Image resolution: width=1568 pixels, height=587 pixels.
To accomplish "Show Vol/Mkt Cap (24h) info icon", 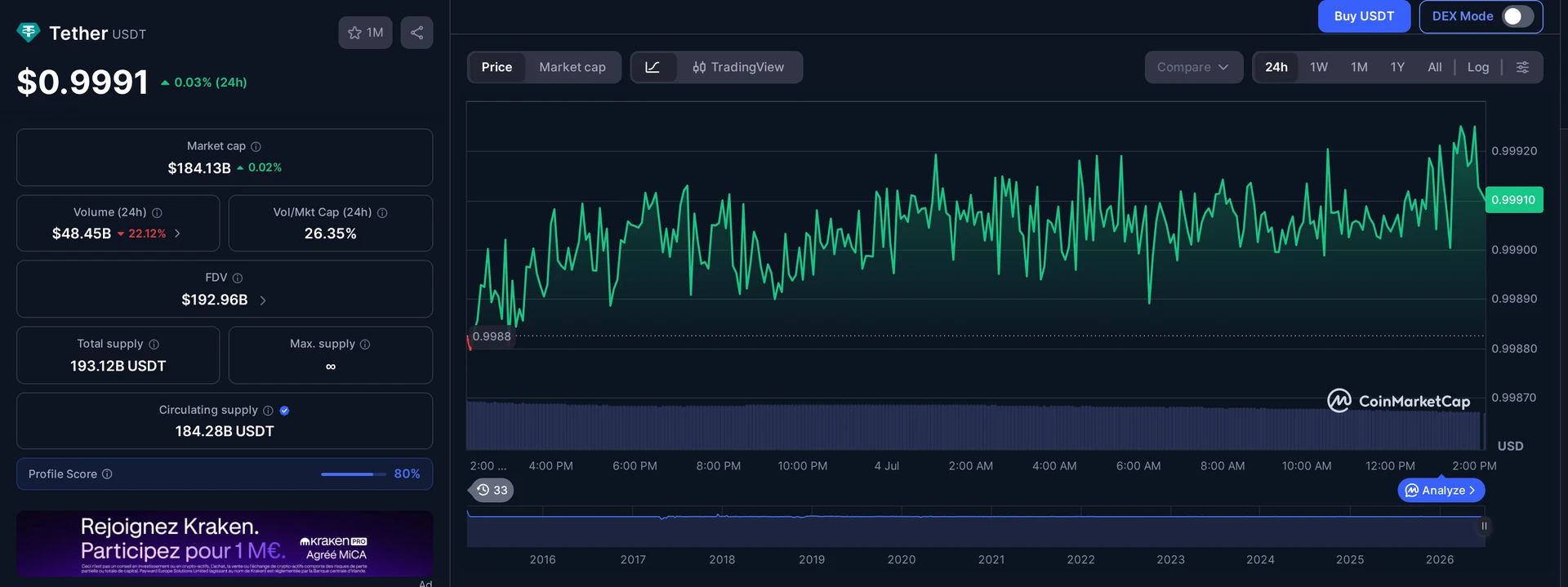I will (382, 212).
